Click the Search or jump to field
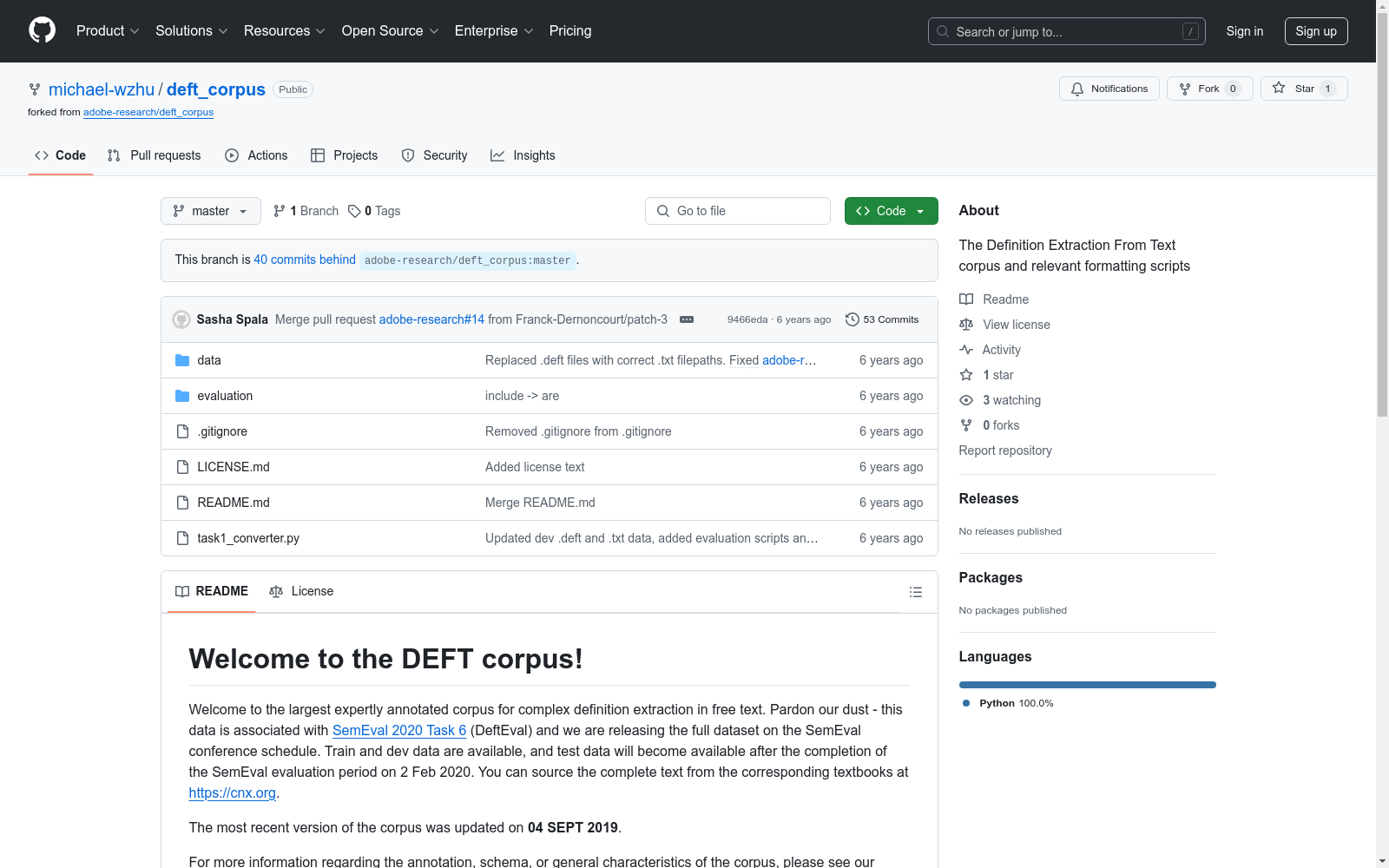Screen dimensions: 1389x868 (x=1067, y=31)
